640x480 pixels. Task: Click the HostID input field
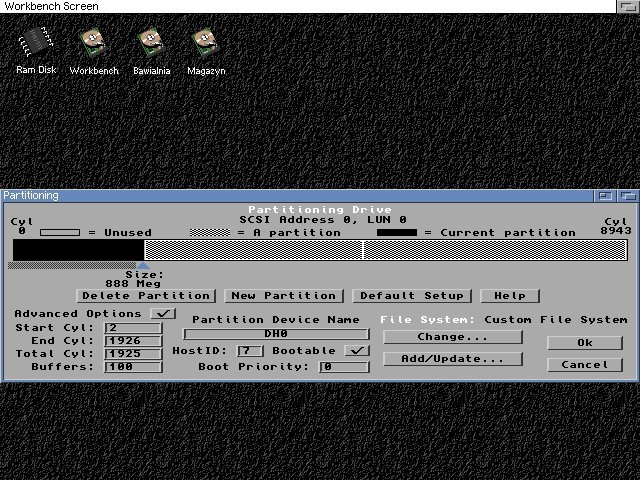click(x=250, y=351)
